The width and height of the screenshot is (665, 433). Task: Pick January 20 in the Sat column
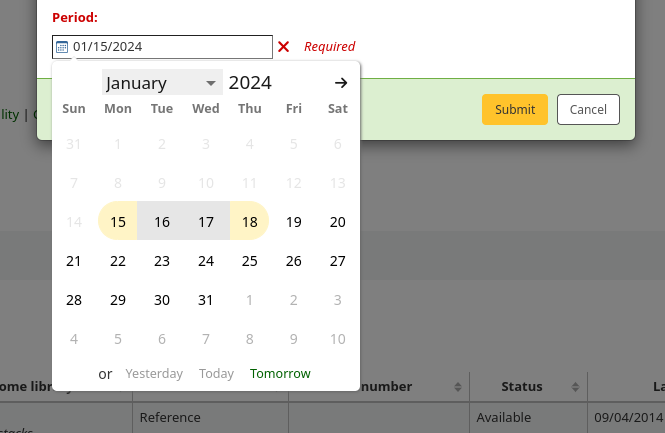tap(338, 222)
